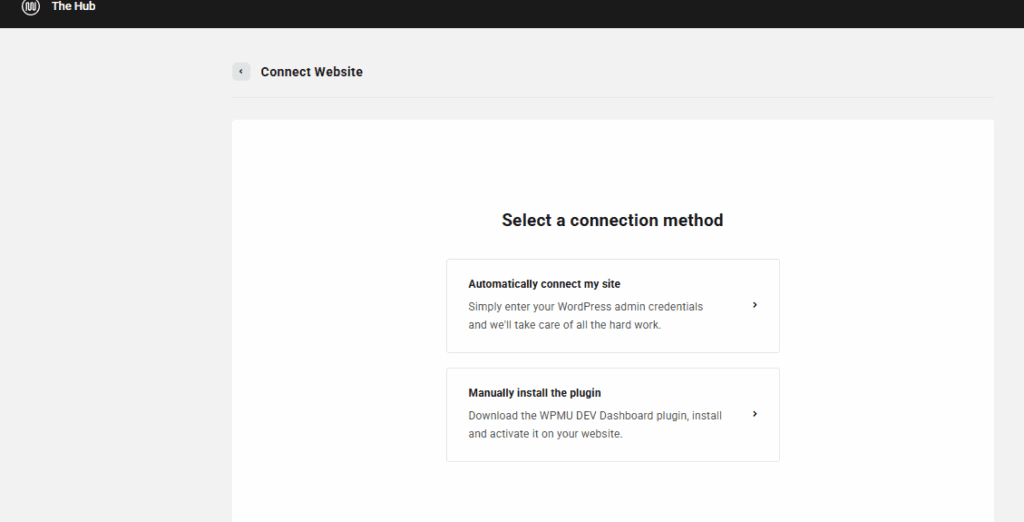Click 'and we'll take care' description line
Viewport: 1024px width, 522px height.
click(564, 325)
